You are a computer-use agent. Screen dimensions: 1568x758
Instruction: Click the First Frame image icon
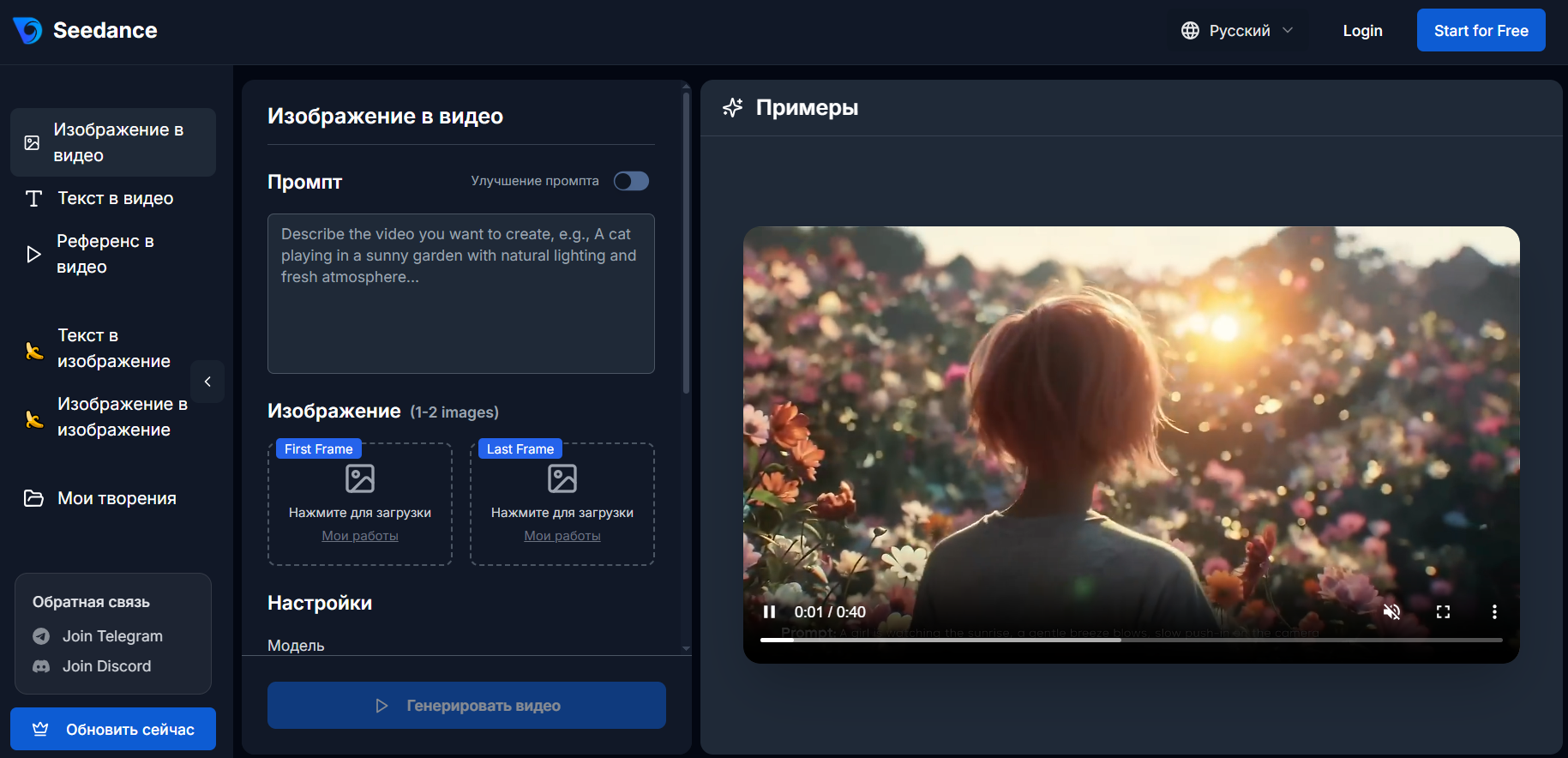(x=360, y=478)
